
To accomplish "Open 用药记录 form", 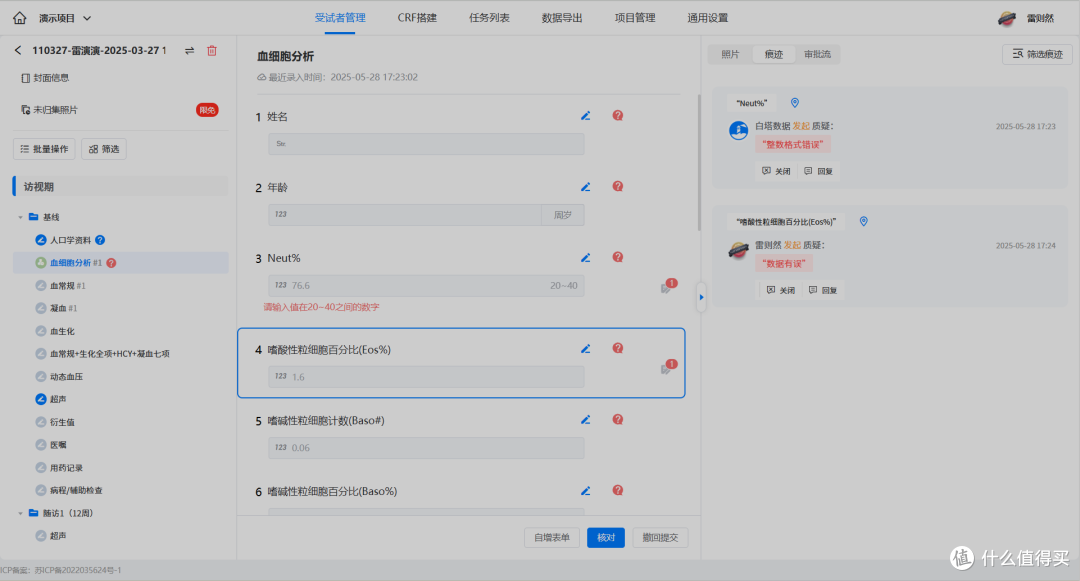I will [x=66, y=467].
